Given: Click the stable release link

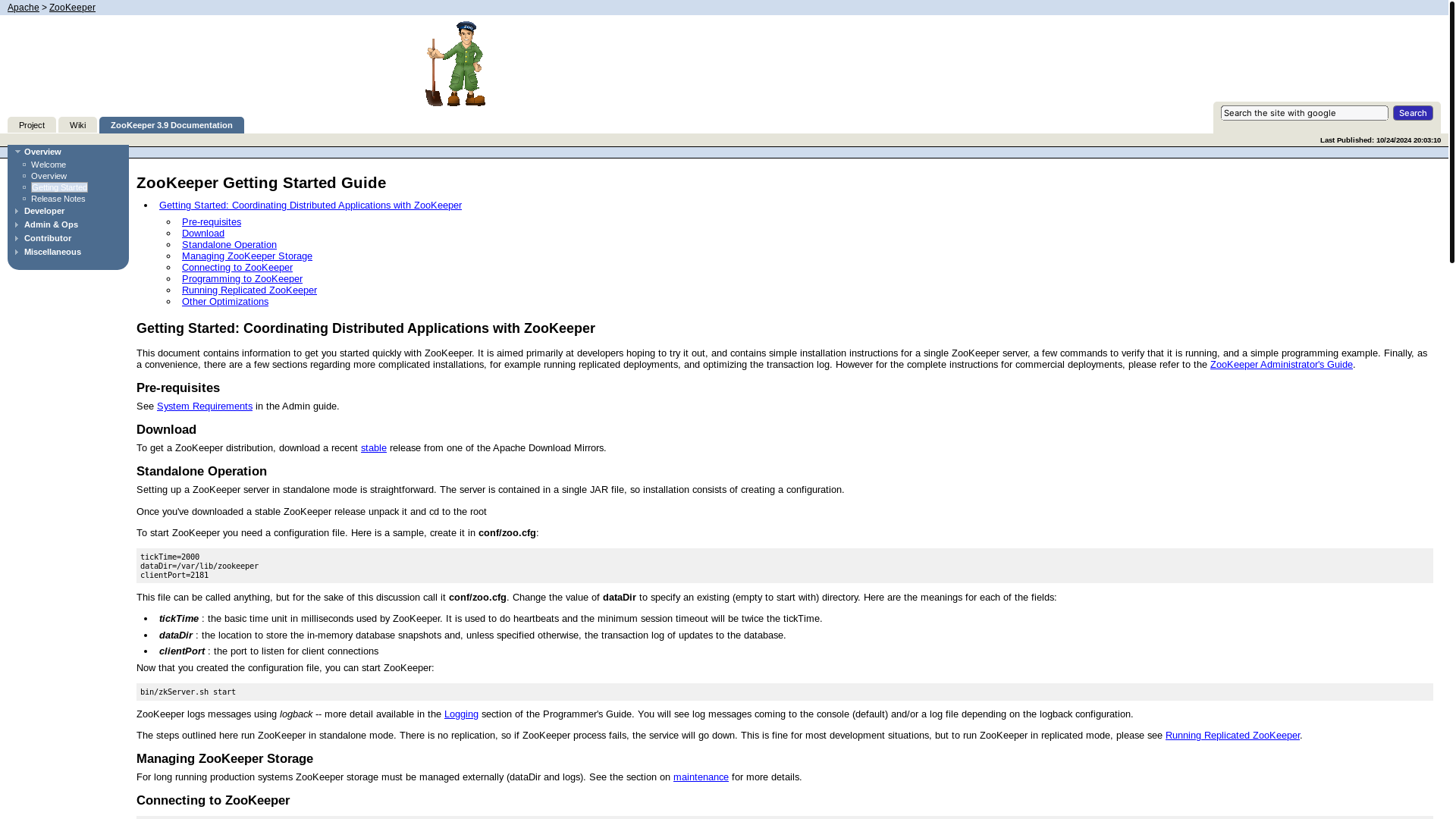Looking at the screenshot, I should click(374, 448).
